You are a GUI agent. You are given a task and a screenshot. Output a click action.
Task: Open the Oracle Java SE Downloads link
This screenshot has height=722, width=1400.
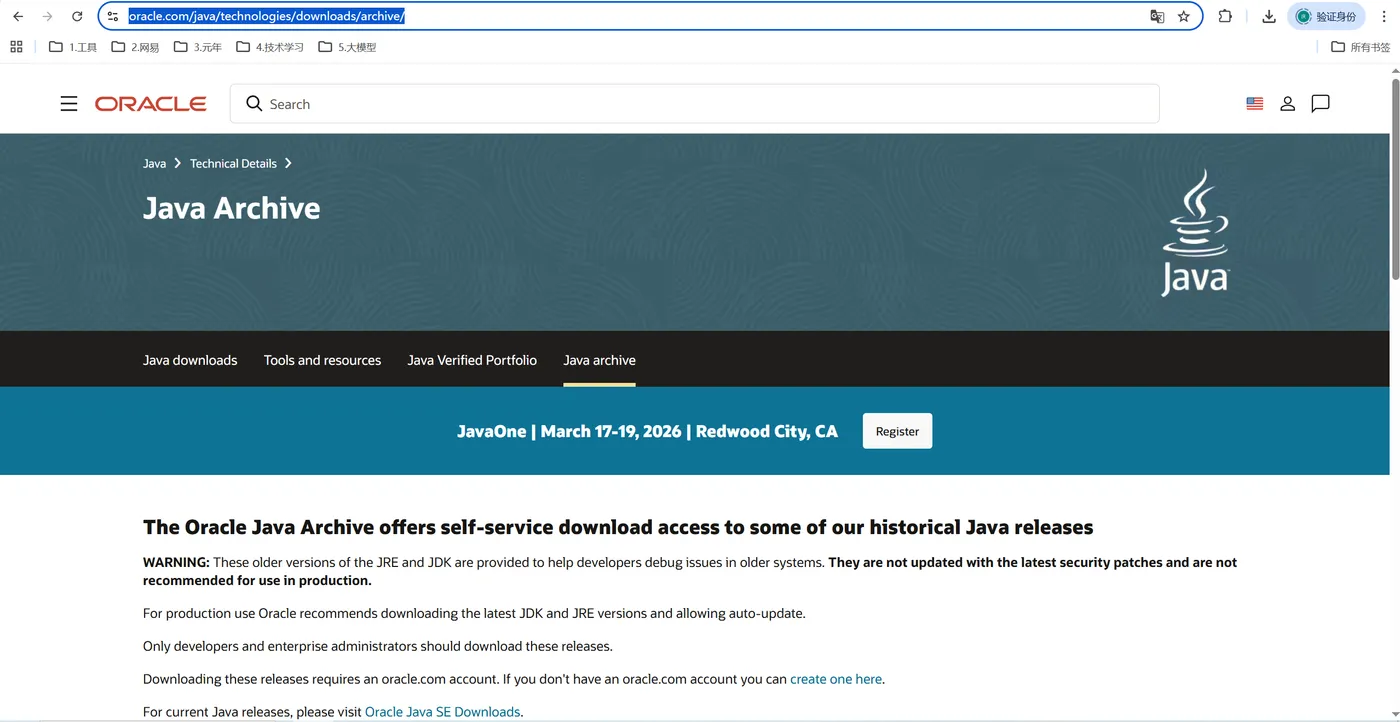click(x=442, y=712)
